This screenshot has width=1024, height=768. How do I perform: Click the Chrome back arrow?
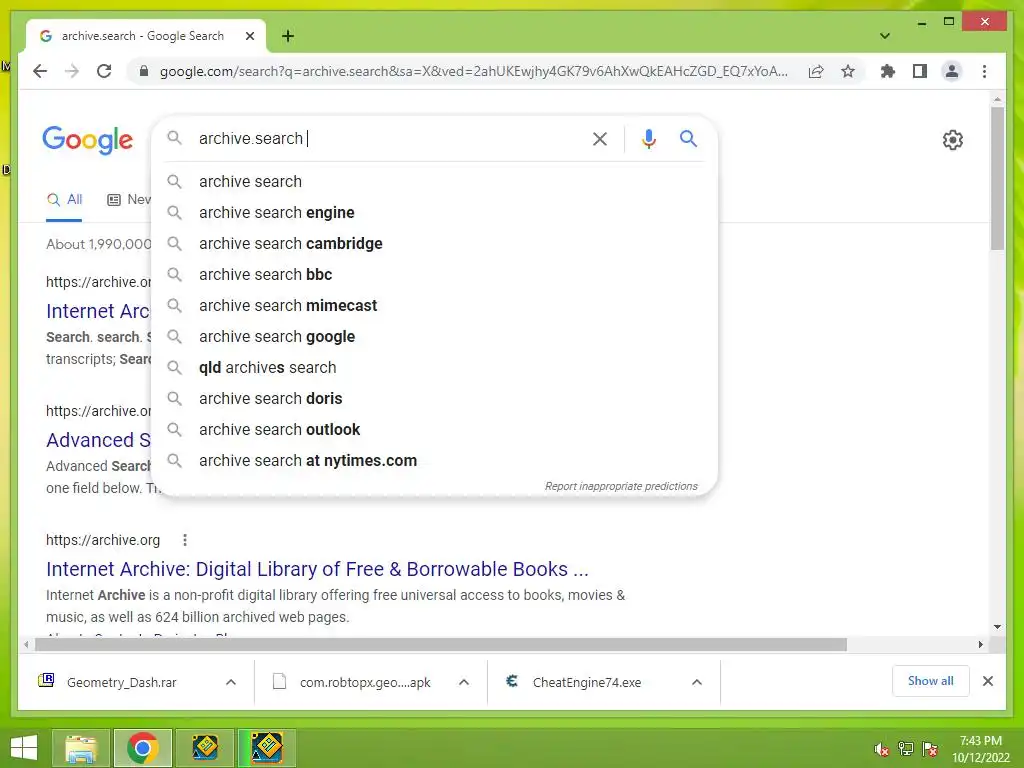coord(40,71)
